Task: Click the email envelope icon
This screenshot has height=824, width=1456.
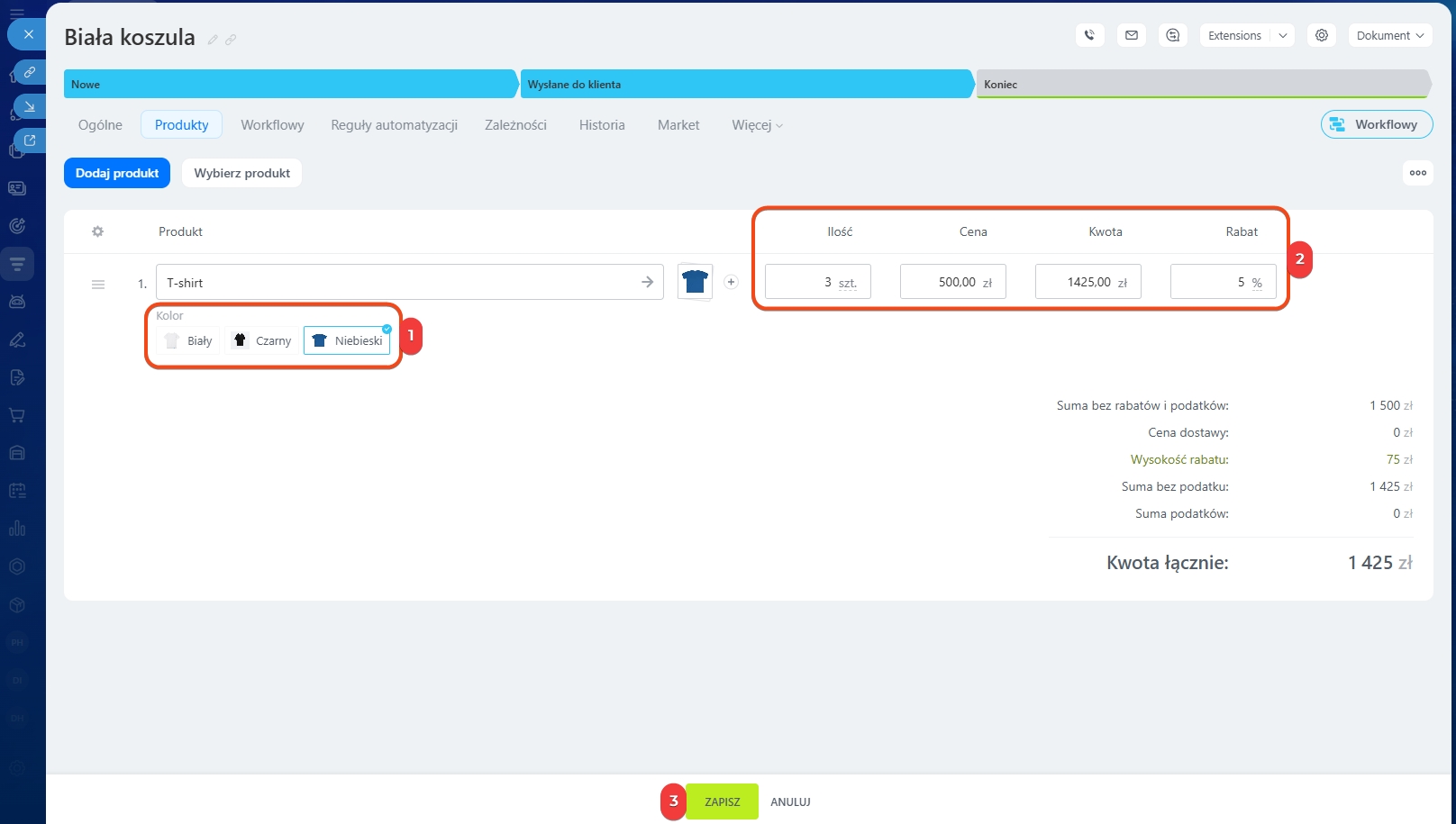Action: pyautogui.click(x=1132, y=35)
